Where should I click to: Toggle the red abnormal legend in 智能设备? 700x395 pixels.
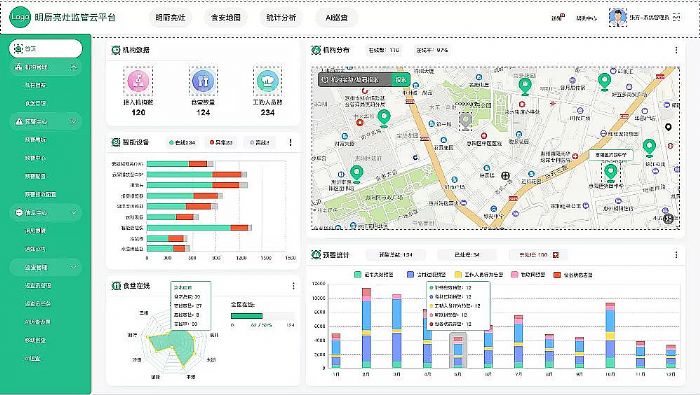pos(221,142)
